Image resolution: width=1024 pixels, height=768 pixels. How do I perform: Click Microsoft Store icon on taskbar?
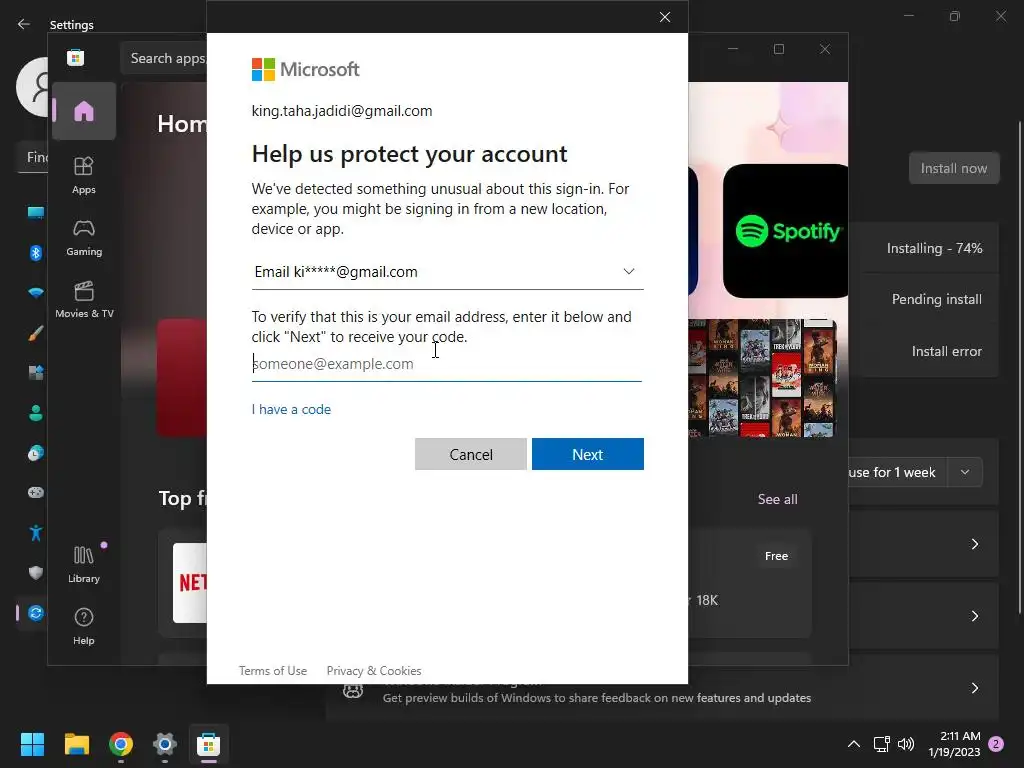pos(208,744)
